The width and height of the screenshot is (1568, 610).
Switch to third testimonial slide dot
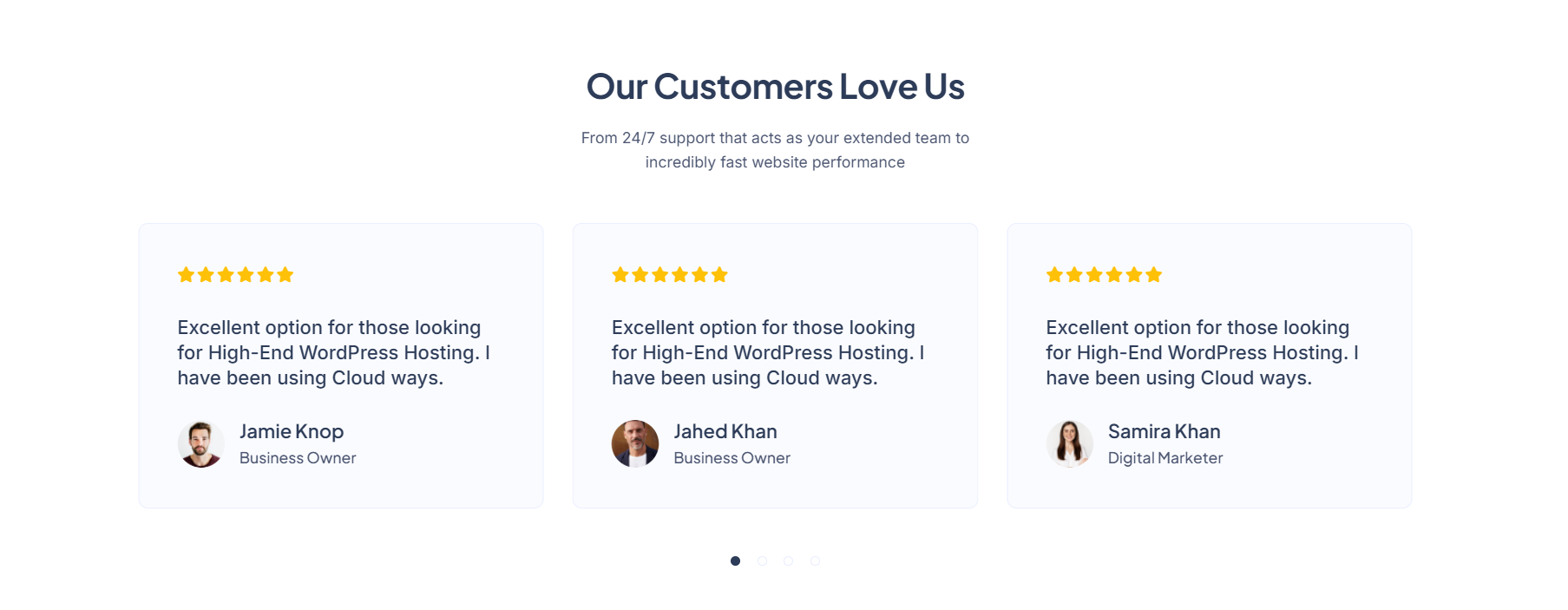[788, 561]
